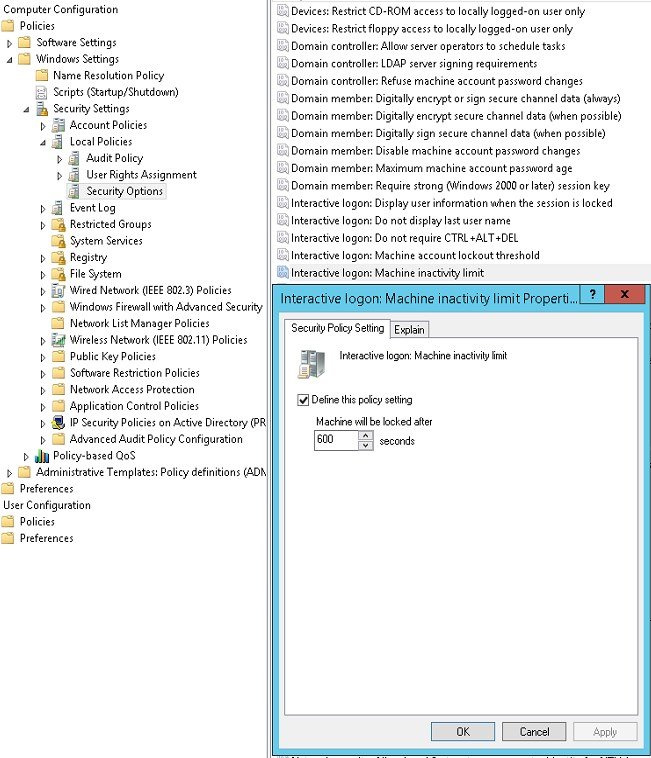Decrease the seconds value with down arrow

365,445
